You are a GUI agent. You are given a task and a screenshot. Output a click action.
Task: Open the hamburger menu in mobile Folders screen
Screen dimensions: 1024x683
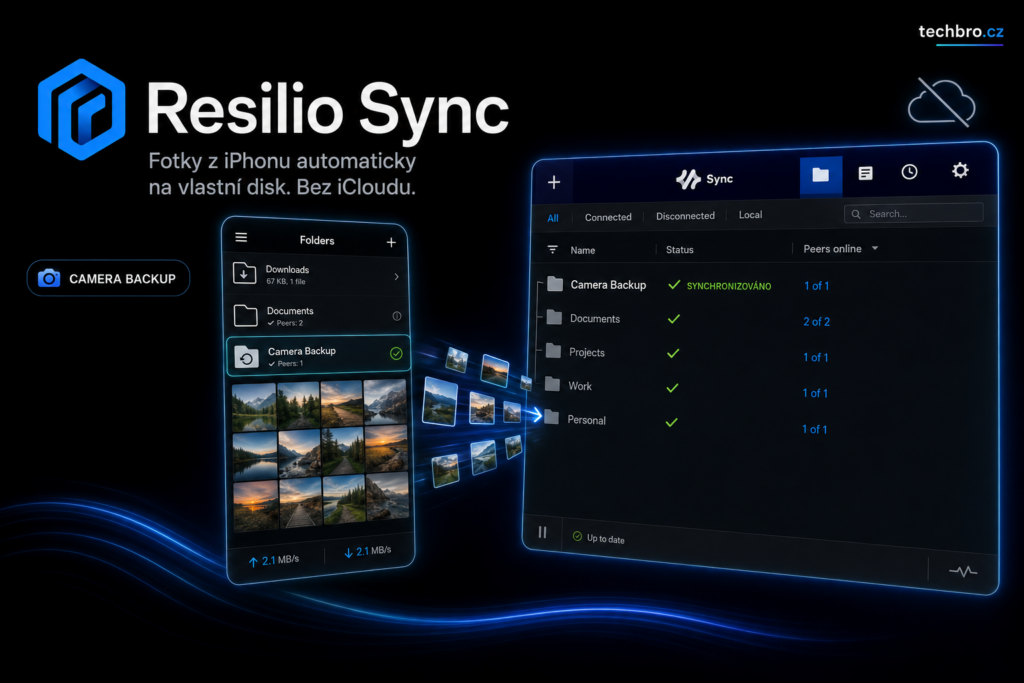click(241, 237)
